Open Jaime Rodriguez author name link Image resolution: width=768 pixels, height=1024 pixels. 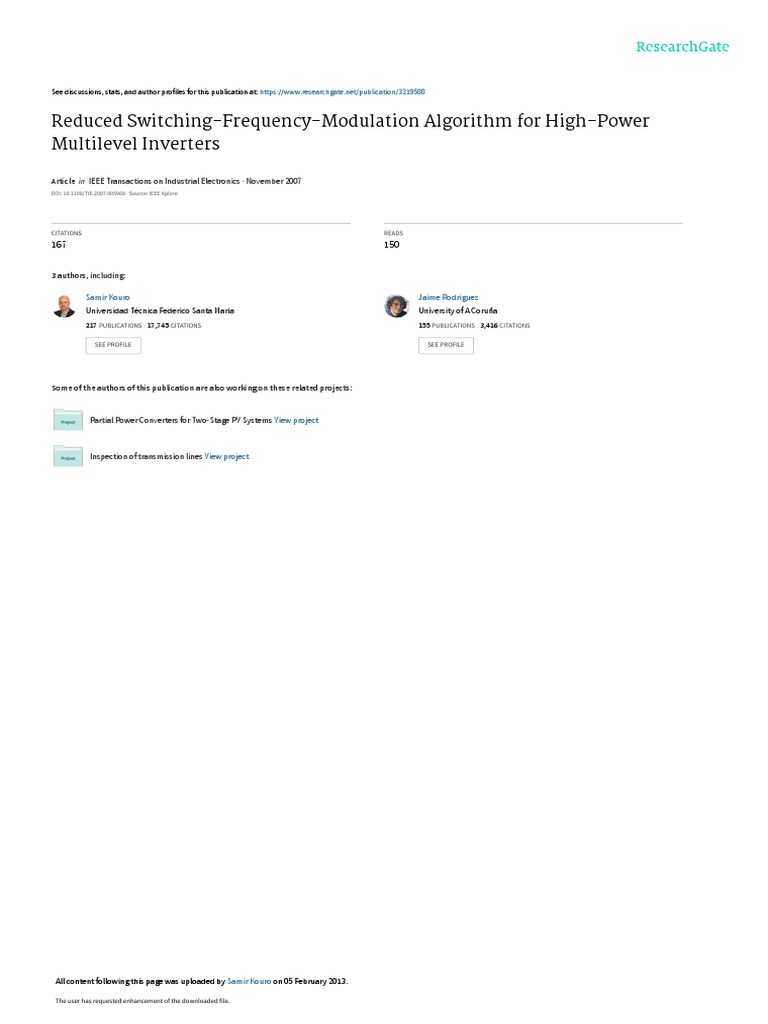tap(448, 297)
